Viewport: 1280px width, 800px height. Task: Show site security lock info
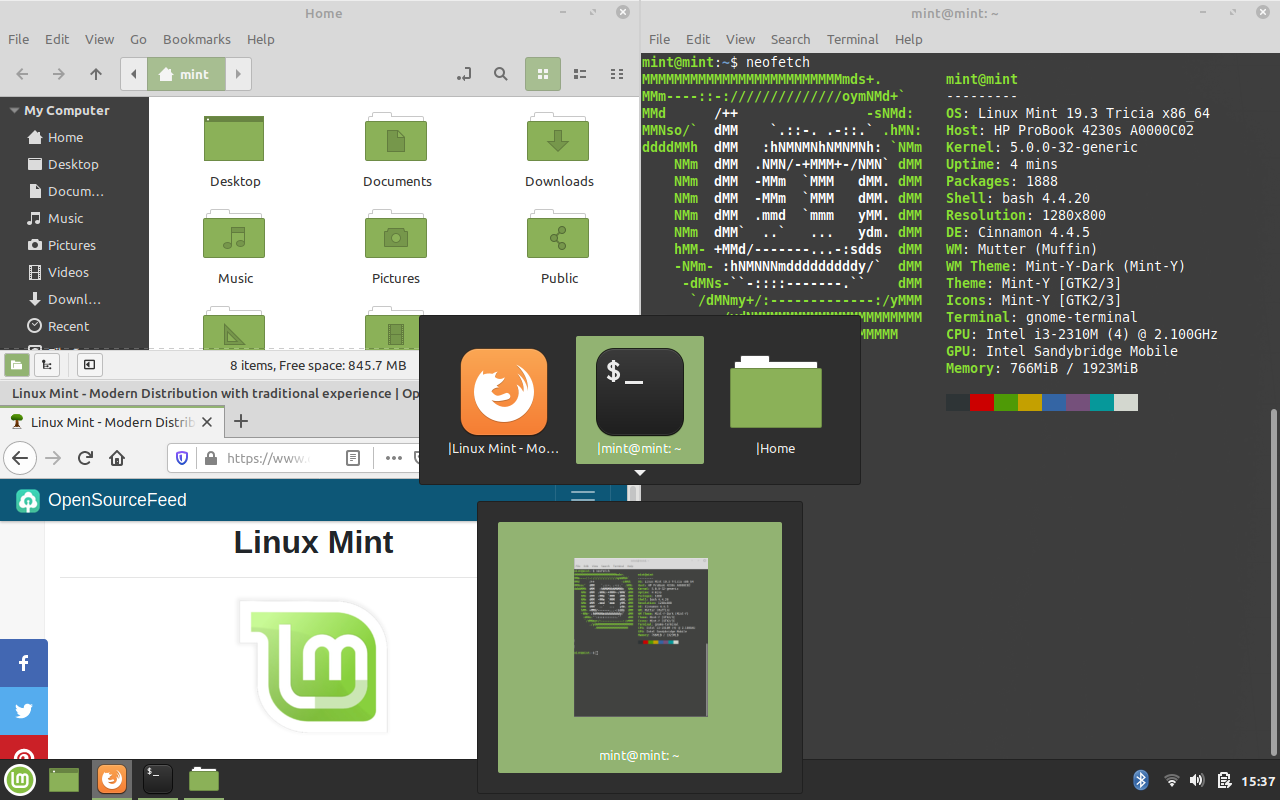coord(210,458)
